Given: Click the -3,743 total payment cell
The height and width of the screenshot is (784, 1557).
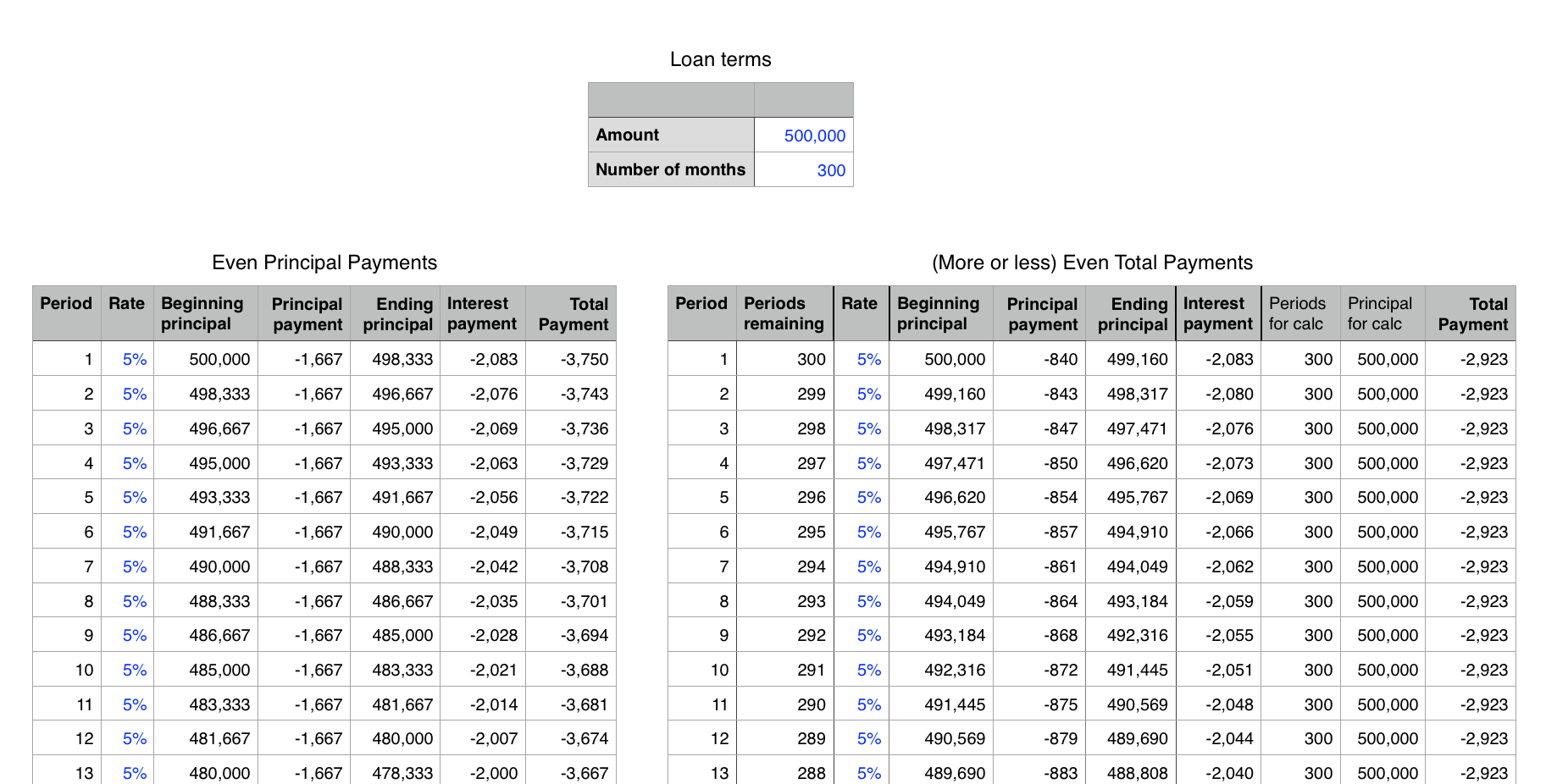Looking at the screenshot, I should tap(571, 394).
